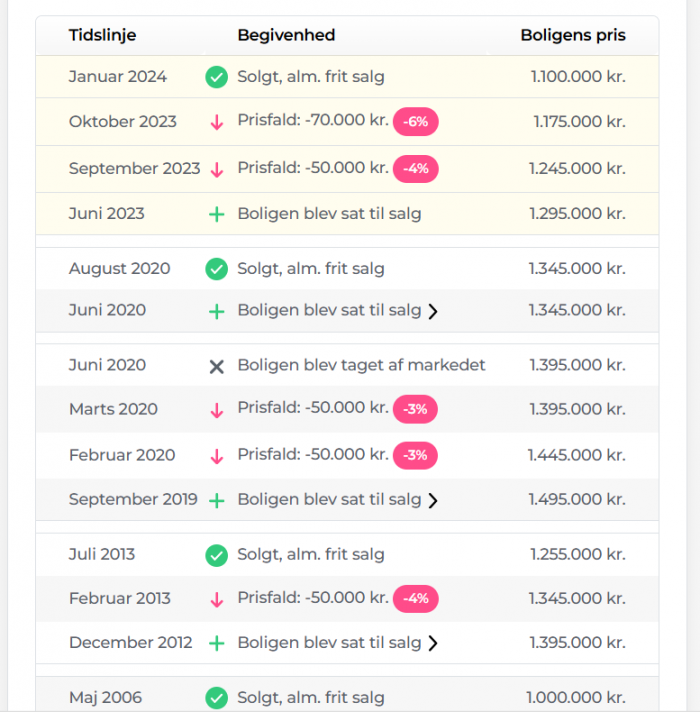Screen dimensions: 700x712
Task: Expand chevron on September 2019 listing row
Action: pyautogui.click(x=433, y=500)
